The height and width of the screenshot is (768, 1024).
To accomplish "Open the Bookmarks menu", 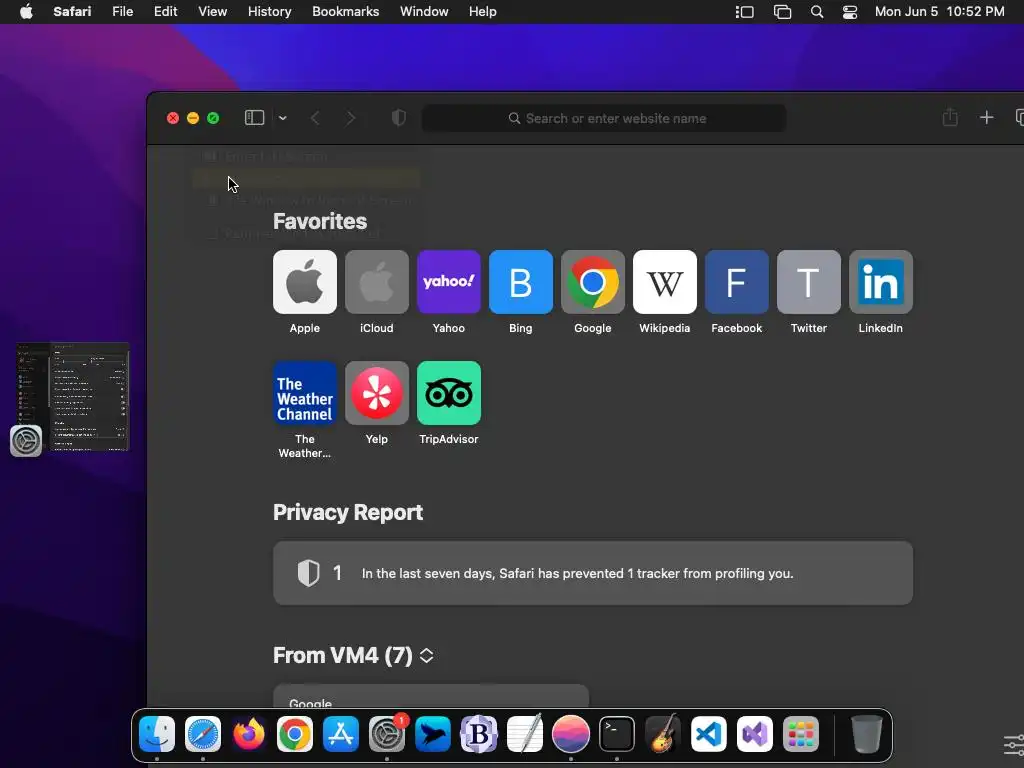I will pyautogui.click(x=345, y=12).
